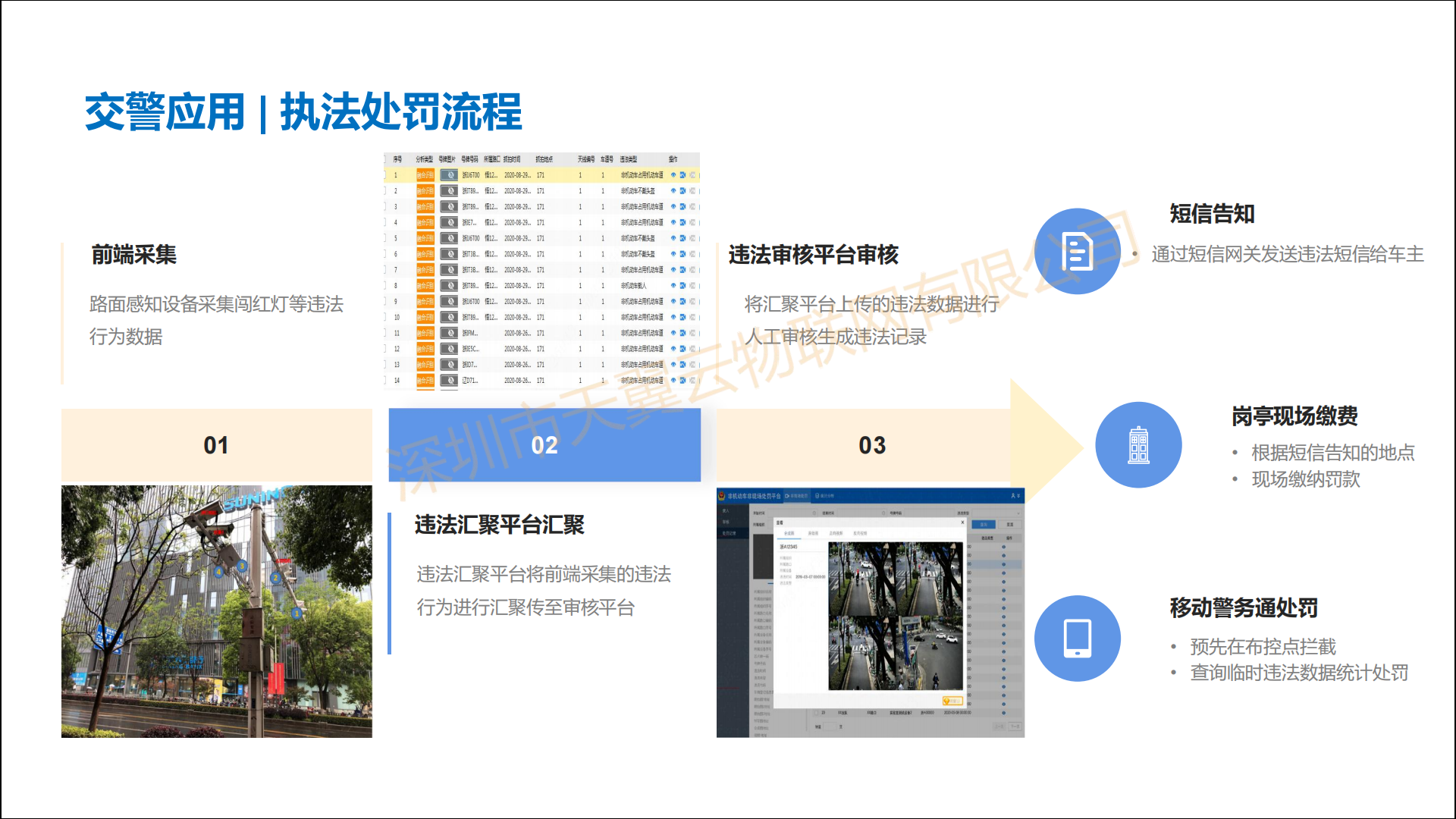The height and width of the screenshot is (819, 1456).
Task: Click the plate thumbnail in table row 1
Action: pyautogui.click(x=450, y=175)
